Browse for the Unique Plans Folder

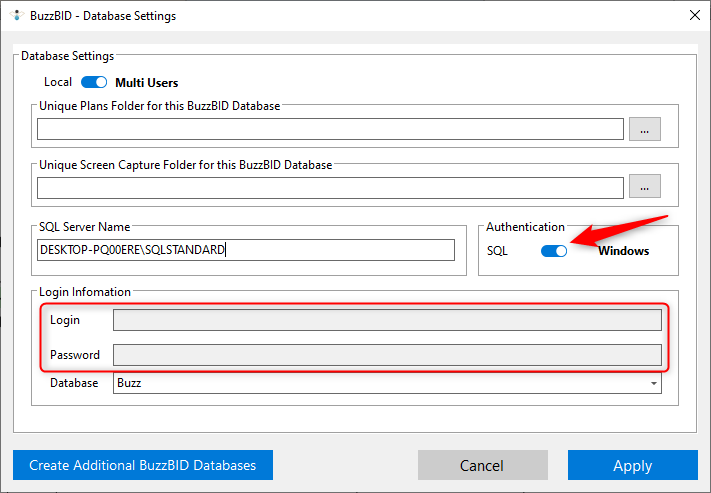[x=645, y=129]
